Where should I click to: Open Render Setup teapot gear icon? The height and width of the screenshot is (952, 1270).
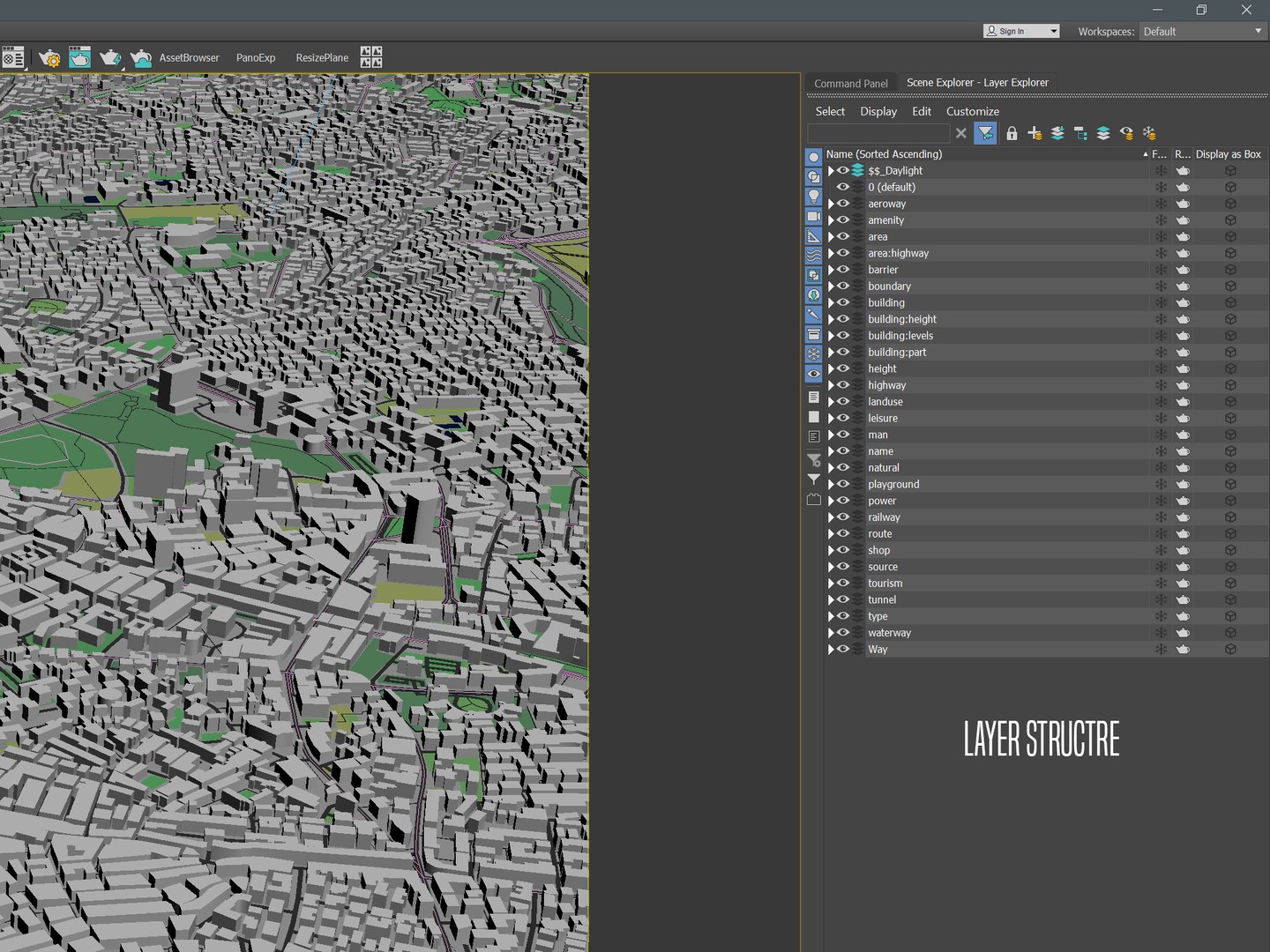click(49, 58)
